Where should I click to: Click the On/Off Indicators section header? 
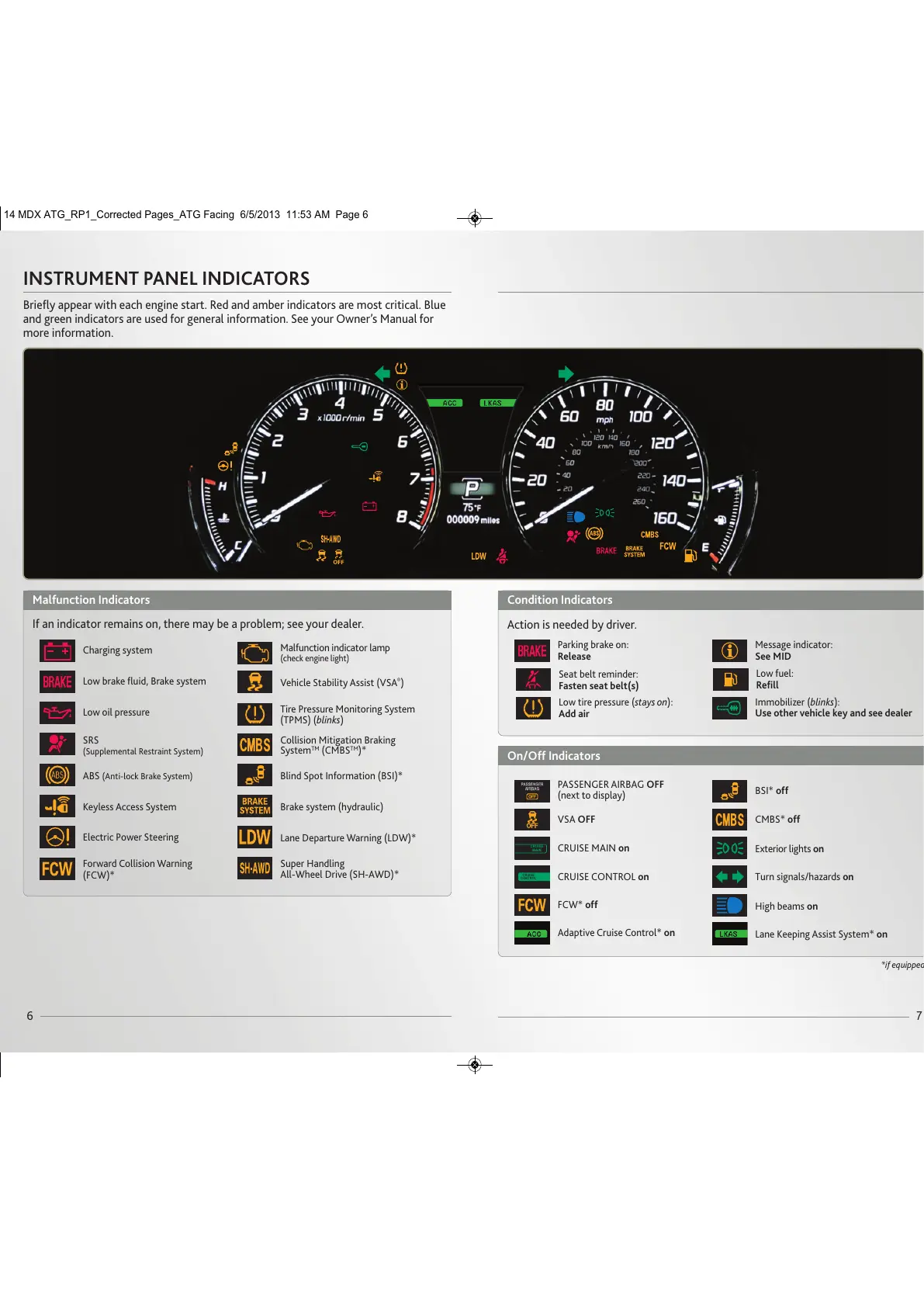click(x=711, y=756)
